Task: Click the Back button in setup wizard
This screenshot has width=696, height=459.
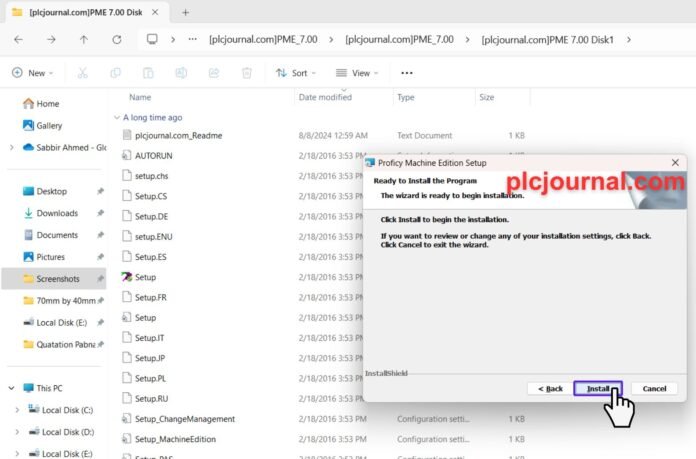Action: (x=550, y=388)
